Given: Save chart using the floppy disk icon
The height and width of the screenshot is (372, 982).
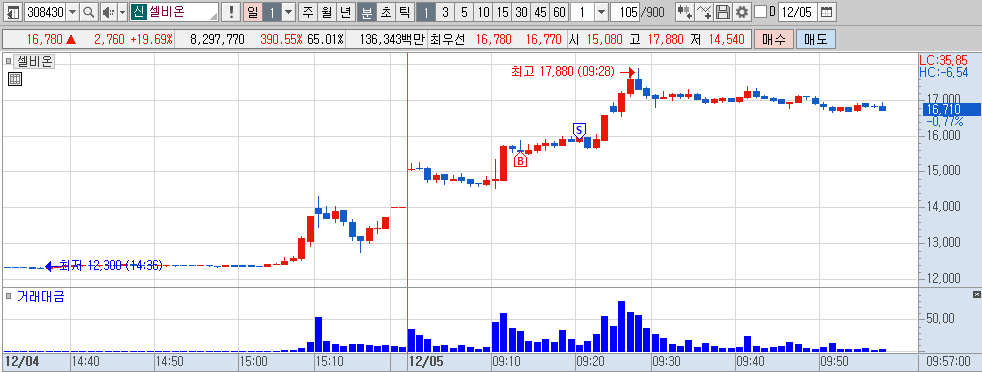Looking at the screenshot, I should [723, 11].
